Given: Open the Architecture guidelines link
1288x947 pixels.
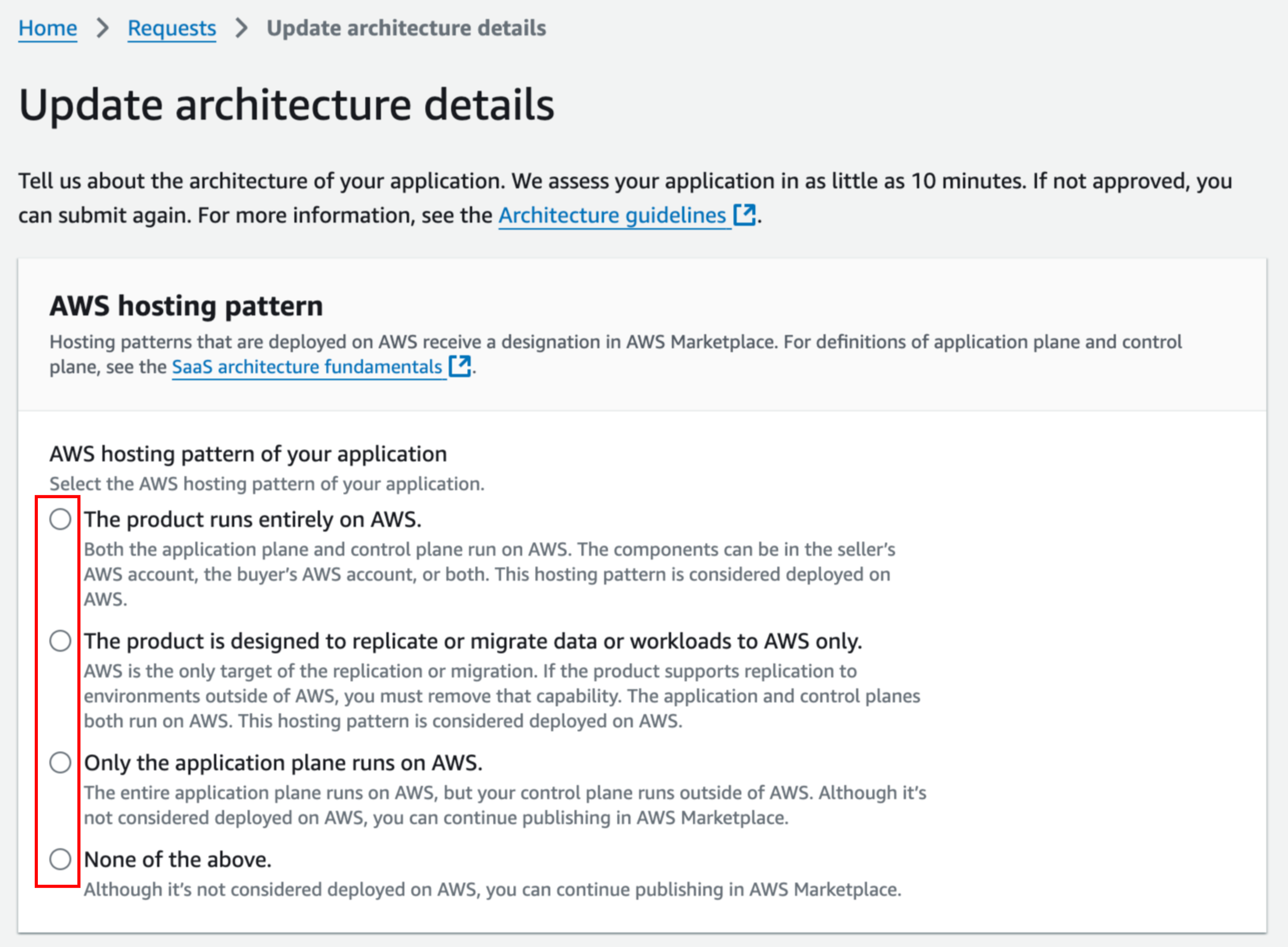Looking at the screenshot, I should pyautogui.click(x=612, y=216).
